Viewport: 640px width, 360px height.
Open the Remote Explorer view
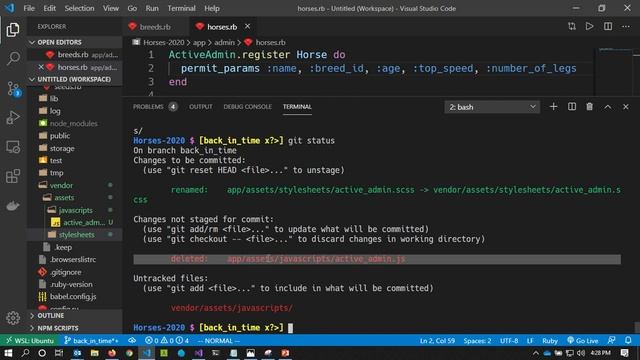13,147
